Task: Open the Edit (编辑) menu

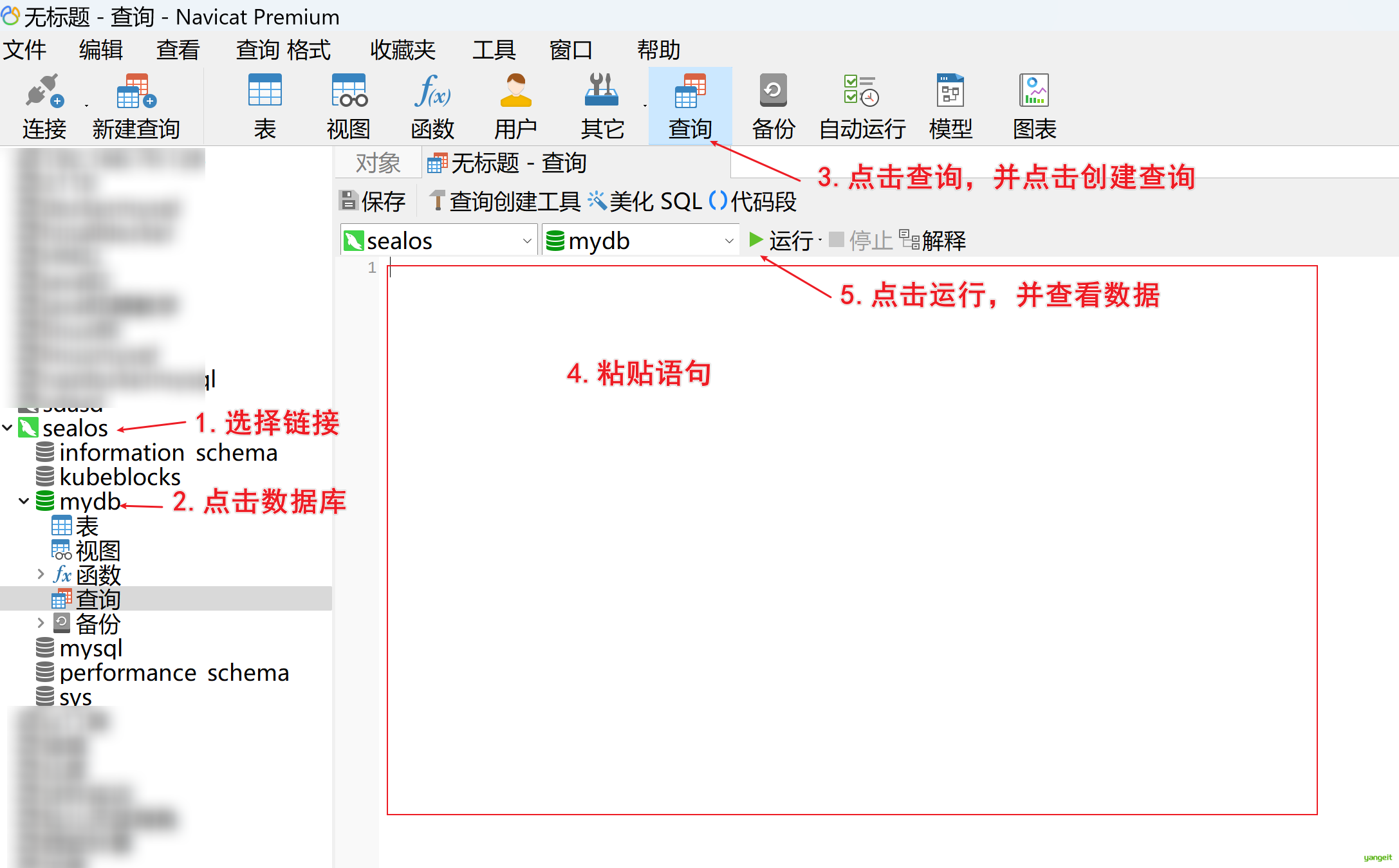Action: click(x=101, y=50)
